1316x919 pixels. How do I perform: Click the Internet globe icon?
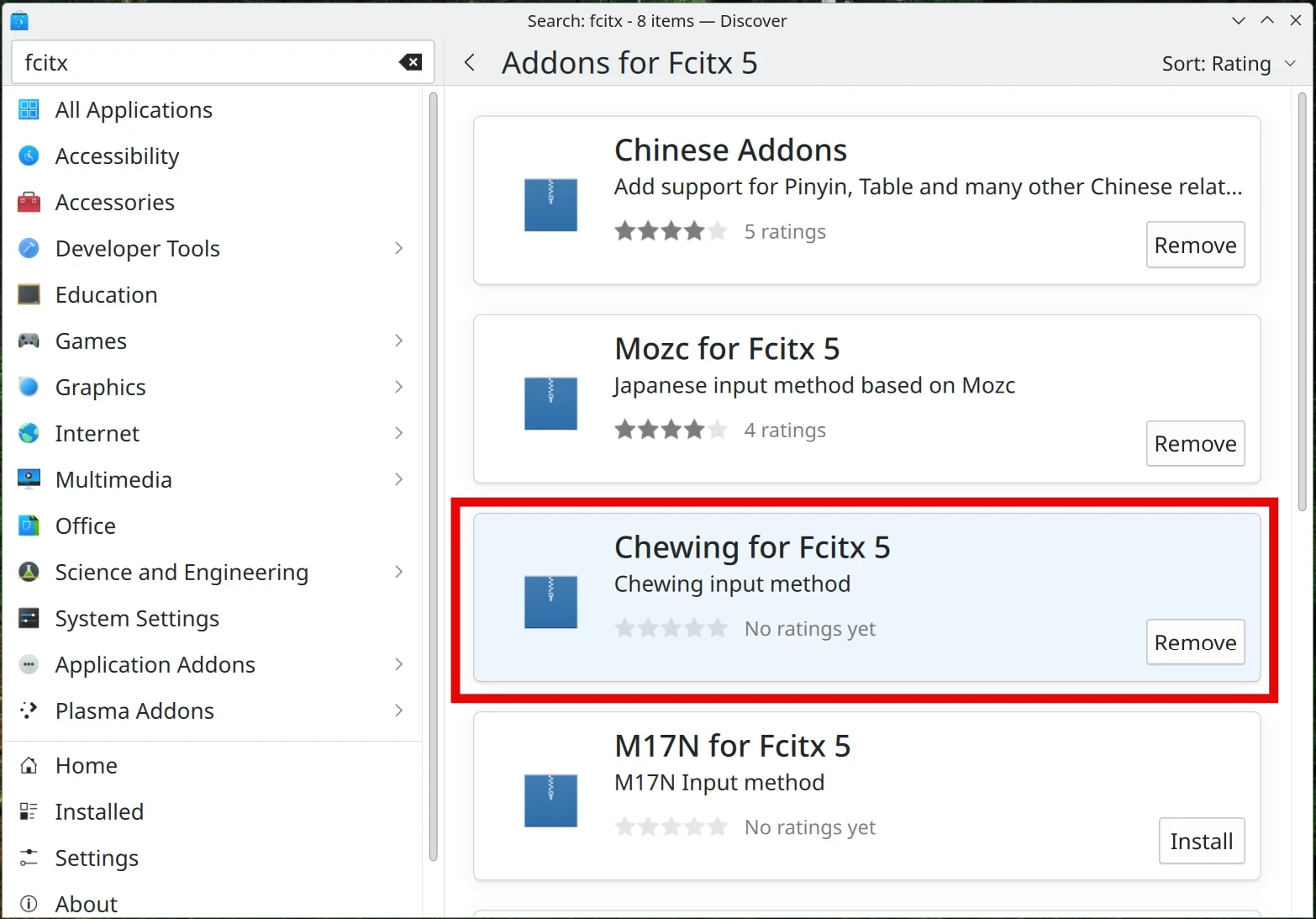point(29,433)
